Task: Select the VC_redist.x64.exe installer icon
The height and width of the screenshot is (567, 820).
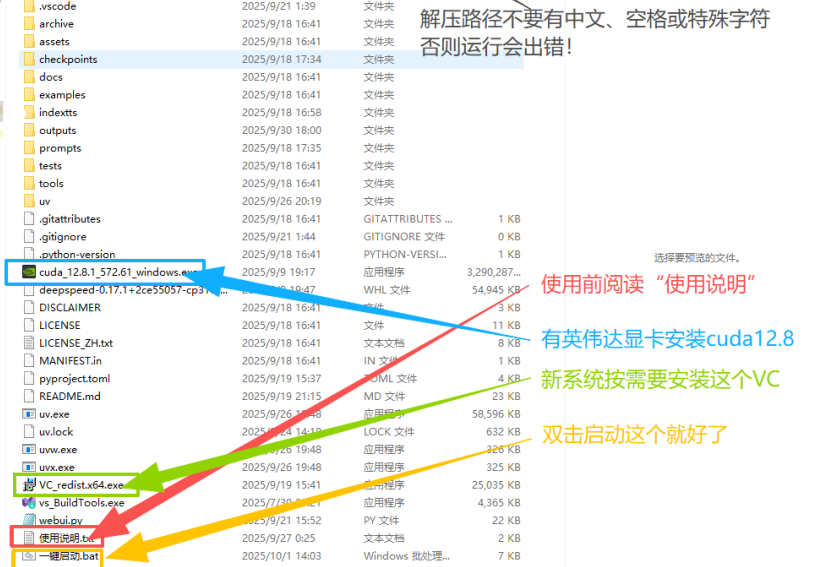Action: [x=28, y=485]
